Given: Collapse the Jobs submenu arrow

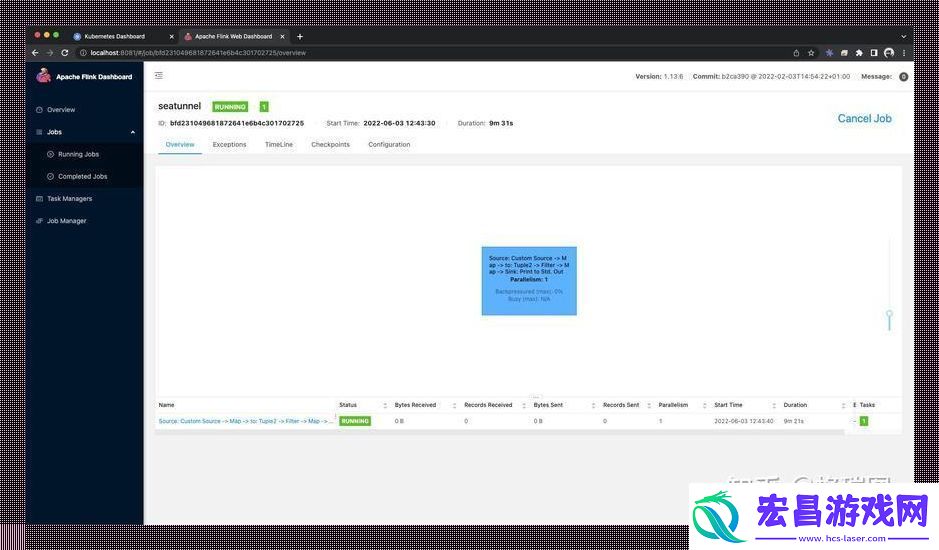Looking at the screenshot, I should (x=133, y=132).
